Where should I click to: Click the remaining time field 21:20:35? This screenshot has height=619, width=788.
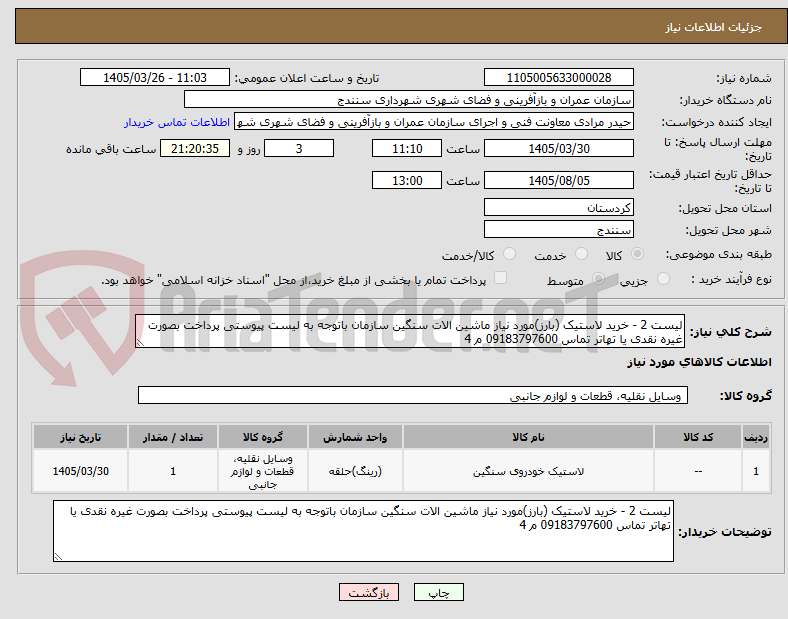click(195, 148)
